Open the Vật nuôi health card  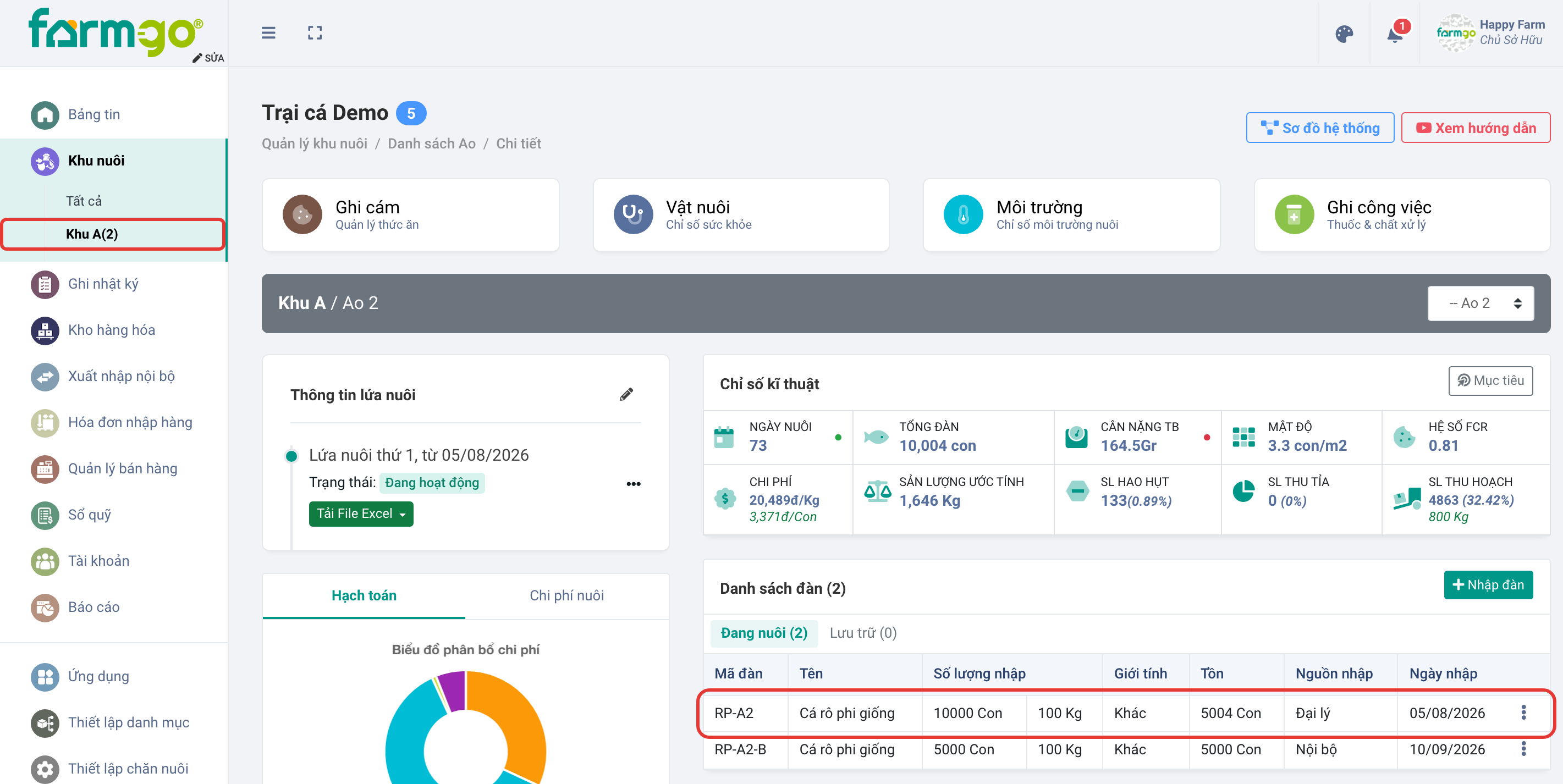pyautogui.click(x=740, y=214)
